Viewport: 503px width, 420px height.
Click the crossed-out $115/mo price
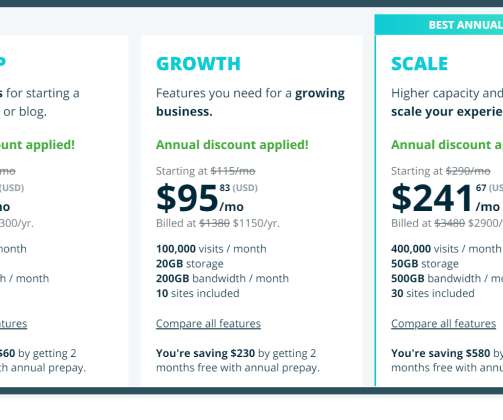coord(233,171)
